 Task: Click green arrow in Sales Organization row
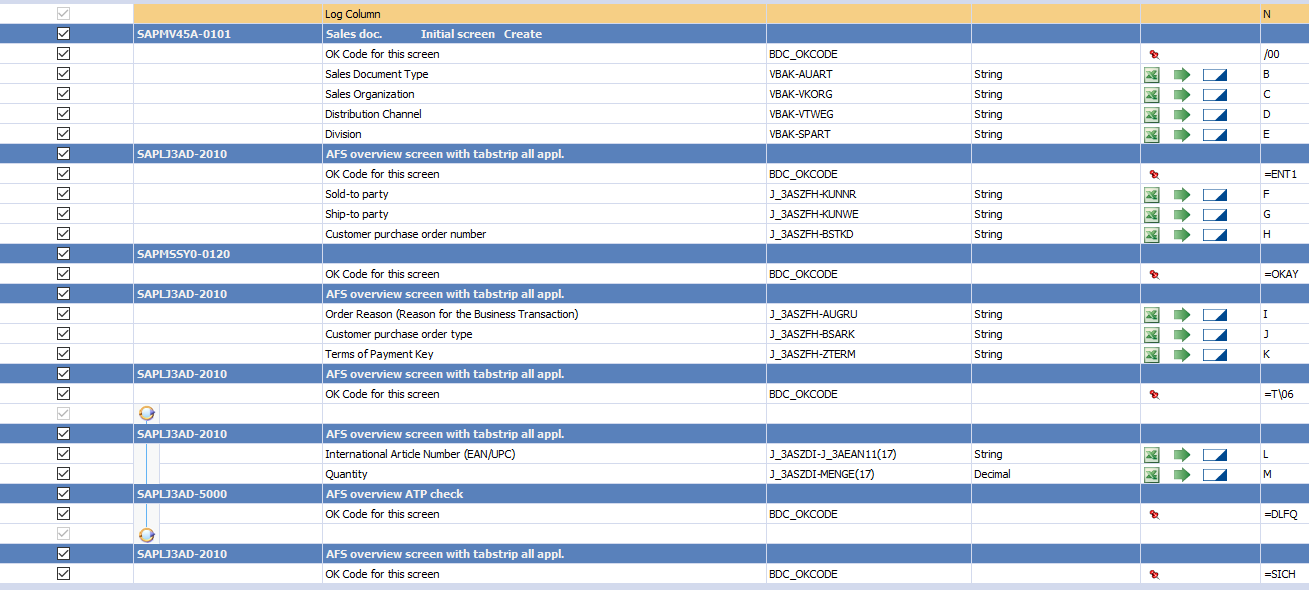[1182, 94]
